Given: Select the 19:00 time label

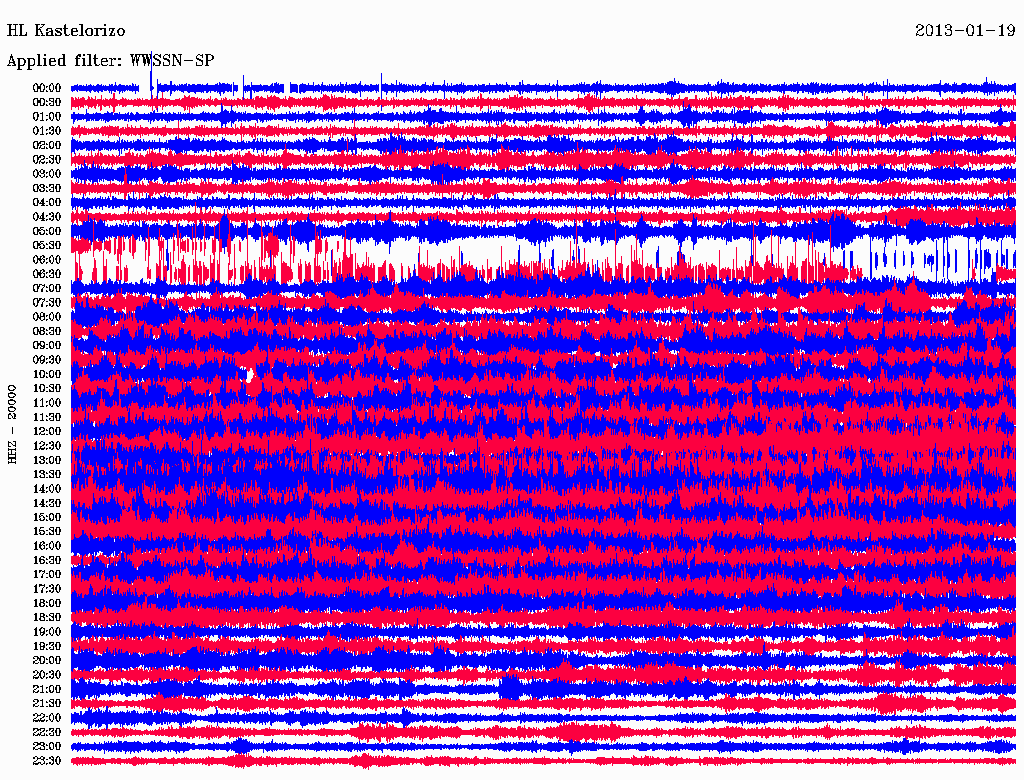Looking at the screenshot, I should pos(47,632).
